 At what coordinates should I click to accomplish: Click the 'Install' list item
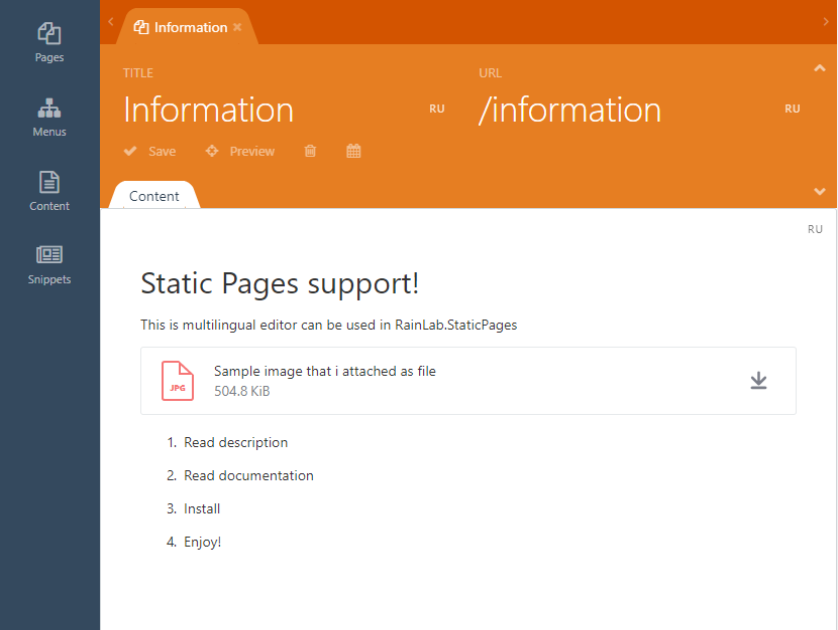(202, 509)
